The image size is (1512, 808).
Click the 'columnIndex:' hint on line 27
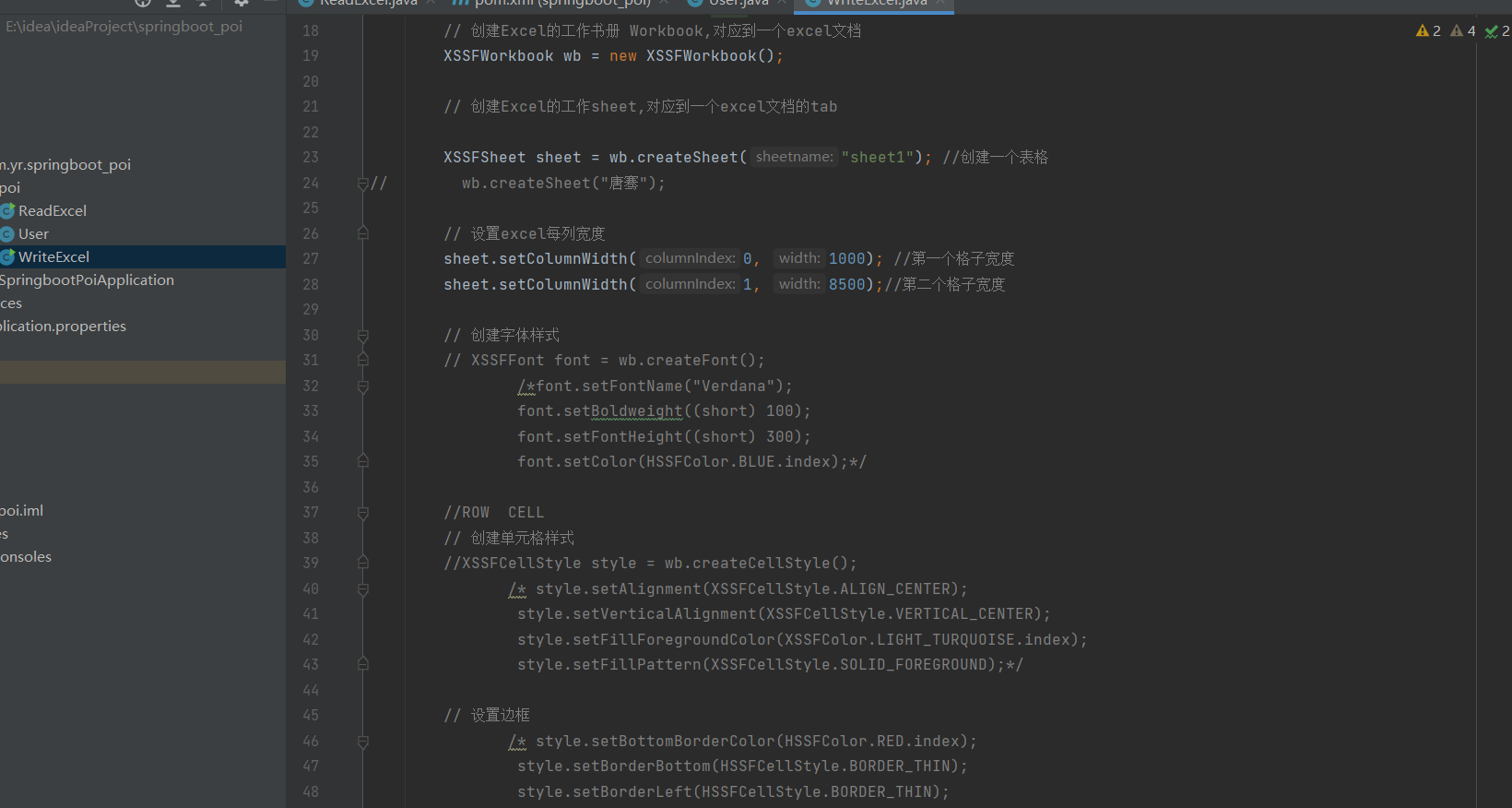coord(690,258)
